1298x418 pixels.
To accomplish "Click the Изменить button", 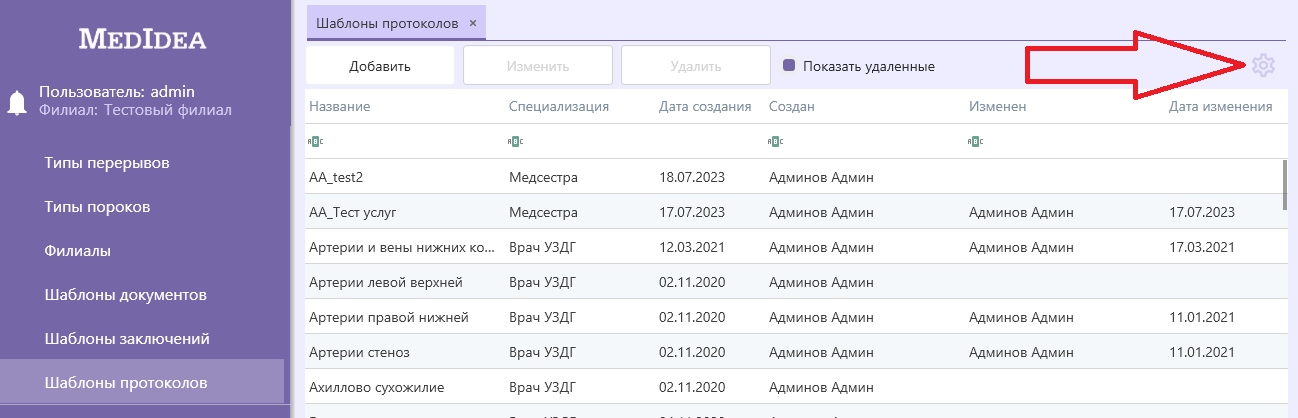I will click(538, 66).
